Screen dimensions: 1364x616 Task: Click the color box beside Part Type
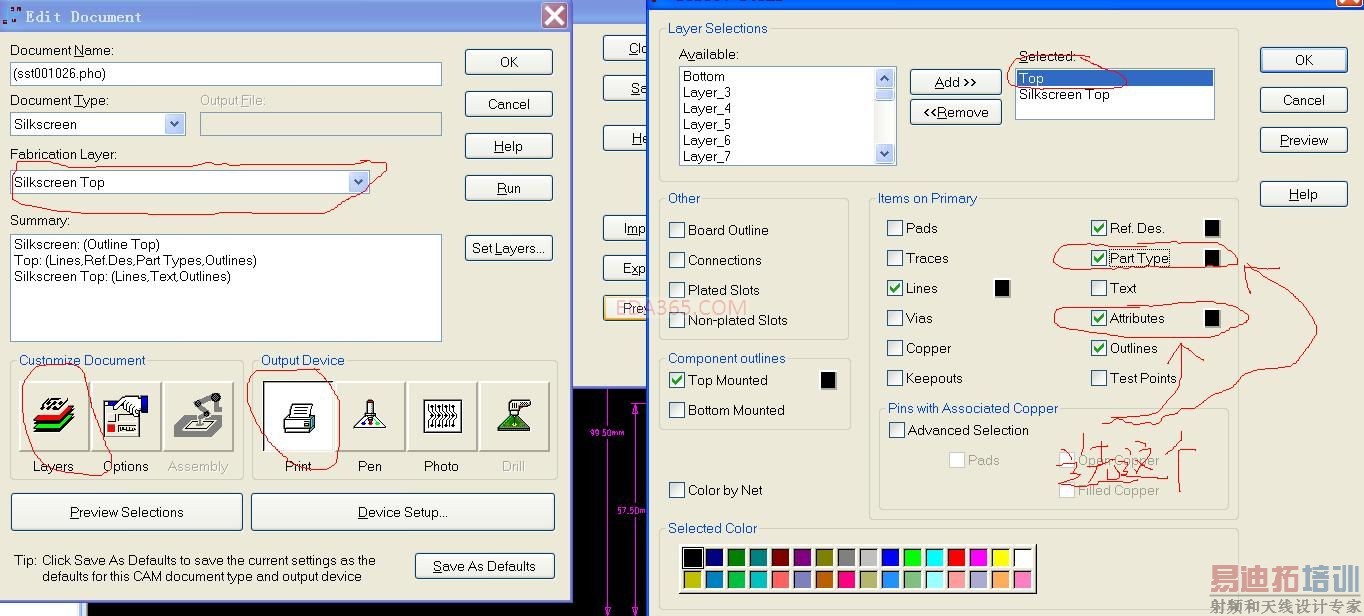coord(1212,258)
